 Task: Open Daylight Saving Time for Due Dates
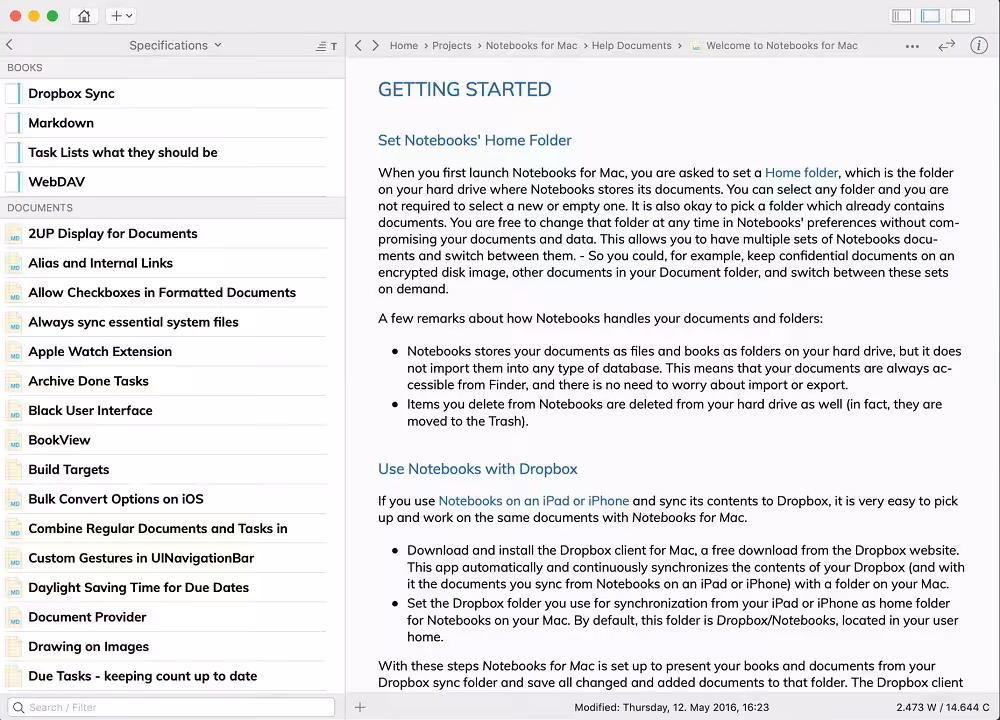click(x=173, y=587)
